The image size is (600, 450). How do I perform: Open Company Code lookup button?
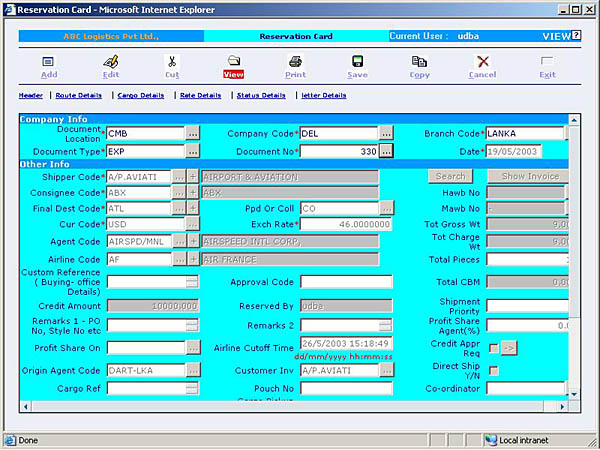coord(386,134)
